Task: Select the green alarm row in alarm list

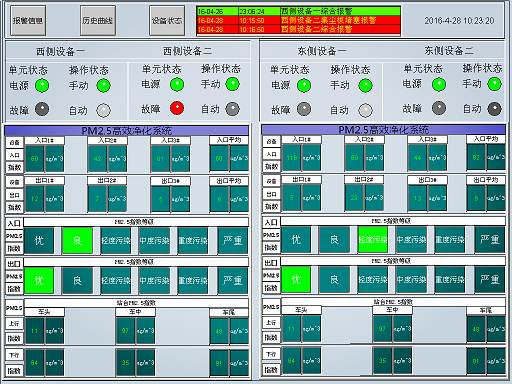Action: 299,11
